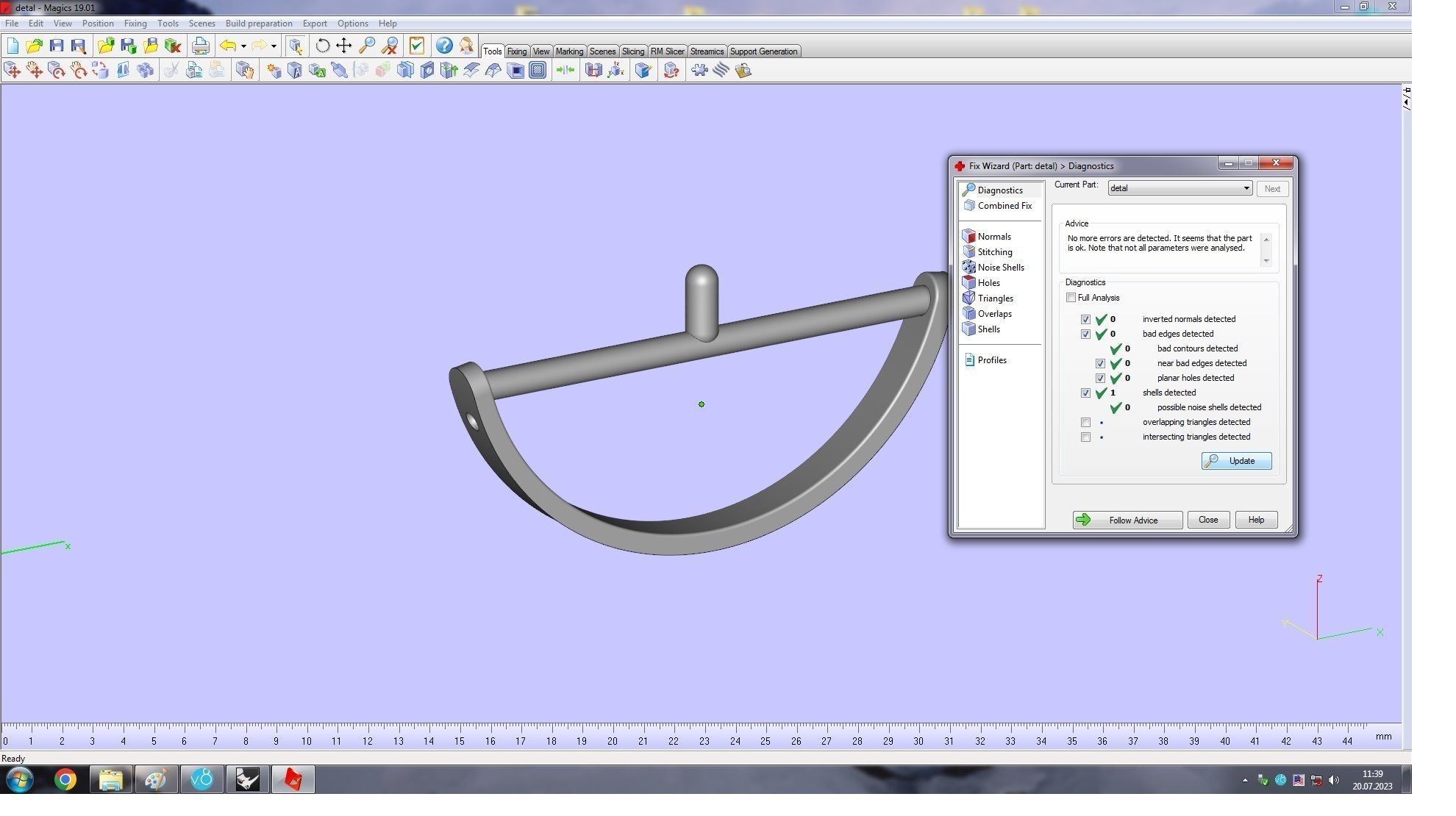Toggle overlapping triangles detected checkbox
Image resolution: width=1456 pixels, height=816 pixels.
(1085, 423)
